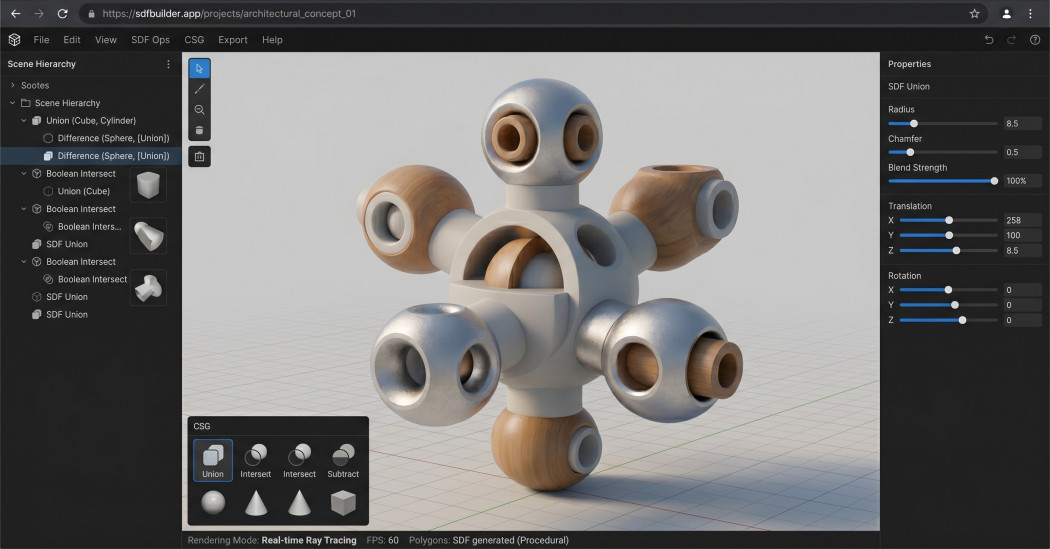Go back in the browser

pos(15,13)
